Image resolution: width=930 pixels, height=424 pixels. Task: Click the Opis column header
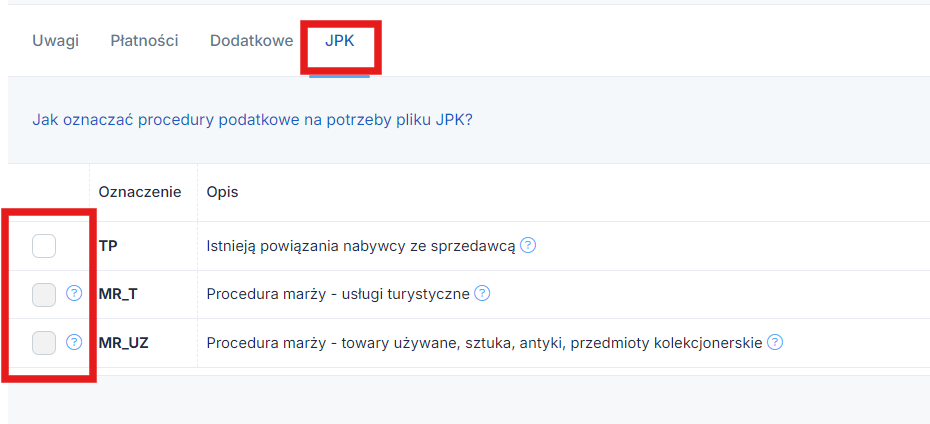(222, 193)
